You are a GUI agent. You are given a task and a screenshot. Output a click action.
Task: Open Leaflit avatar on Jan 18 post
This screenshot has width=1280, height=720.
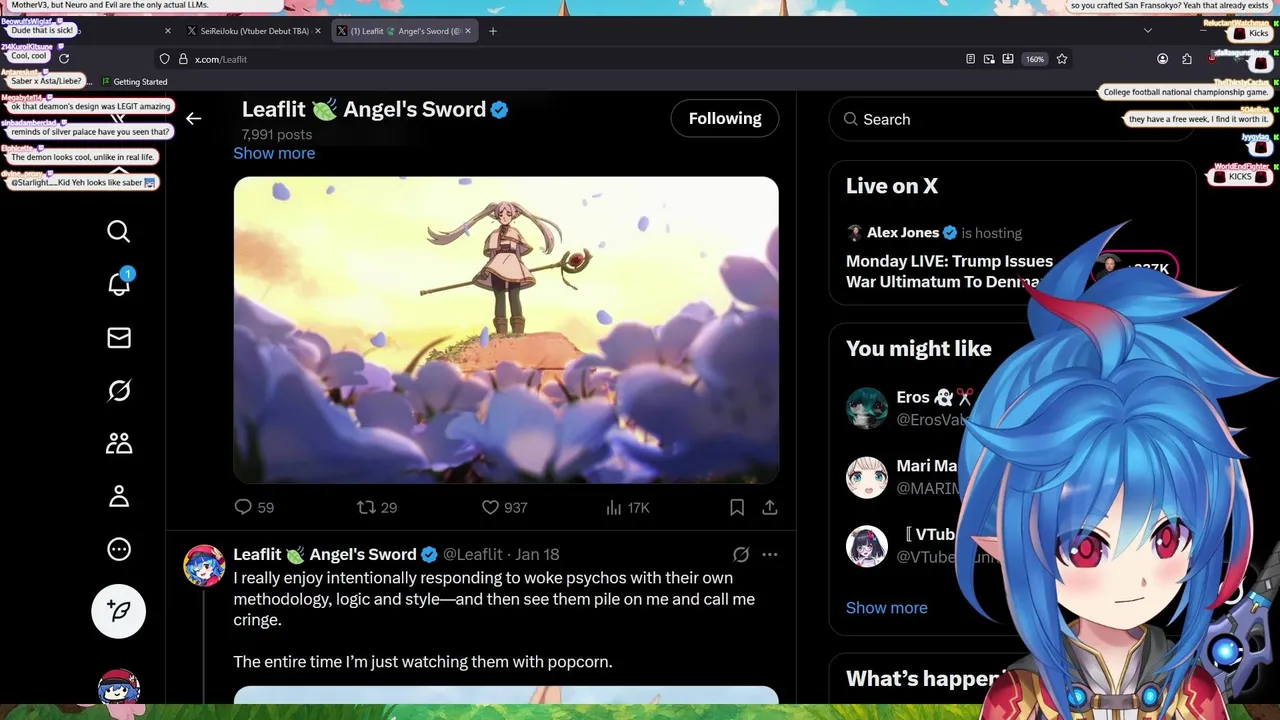point(204,566)
